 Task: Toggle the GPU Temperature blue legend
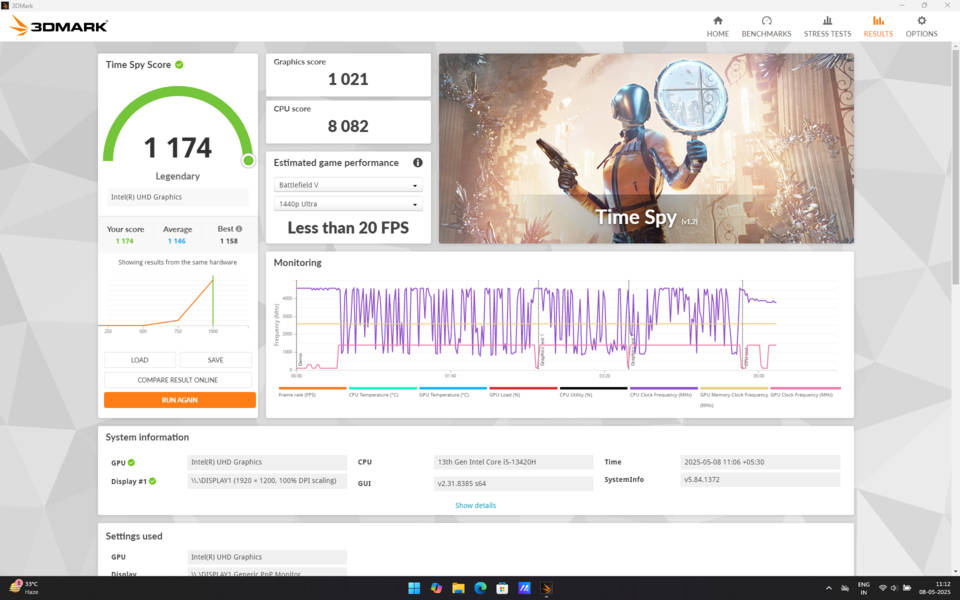tap(452, 392)
